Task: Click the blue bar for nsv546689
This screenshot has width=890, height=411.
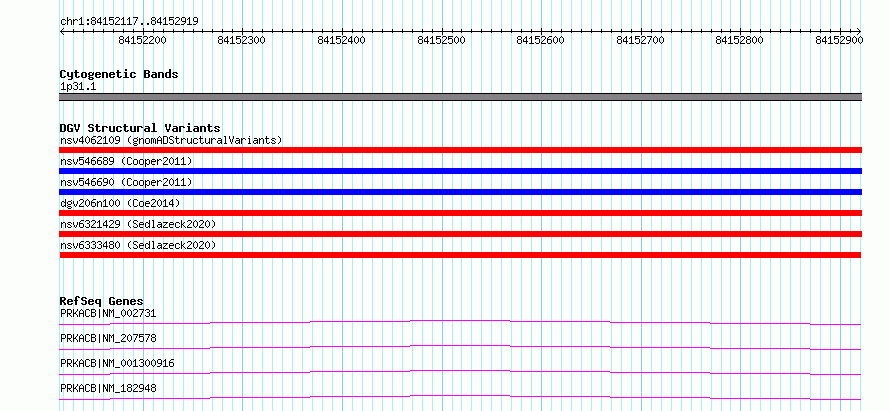Action: pyautogui.click(x=460, y=171)
